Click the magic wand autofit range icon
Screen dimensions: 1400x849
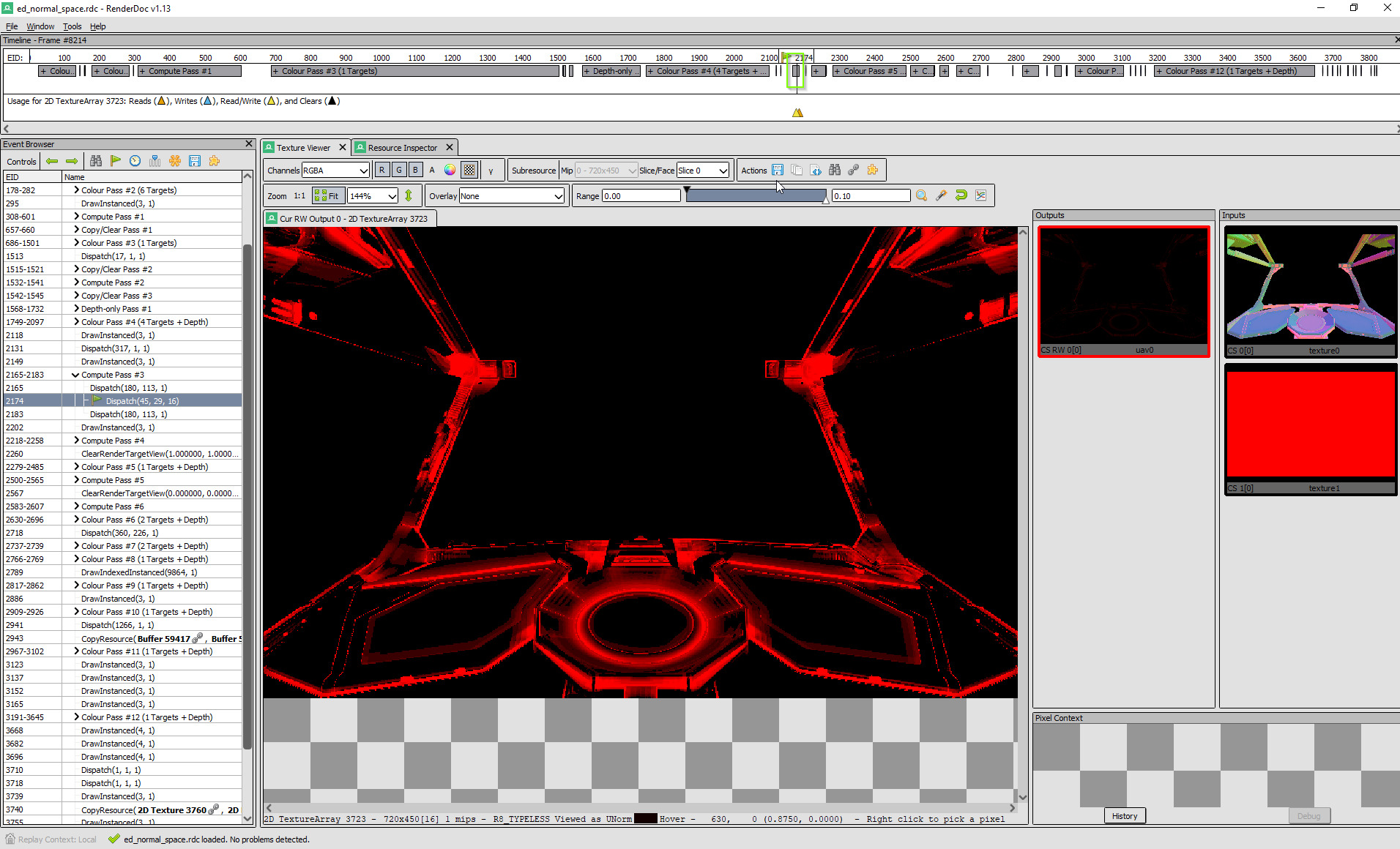click(942, 195)
